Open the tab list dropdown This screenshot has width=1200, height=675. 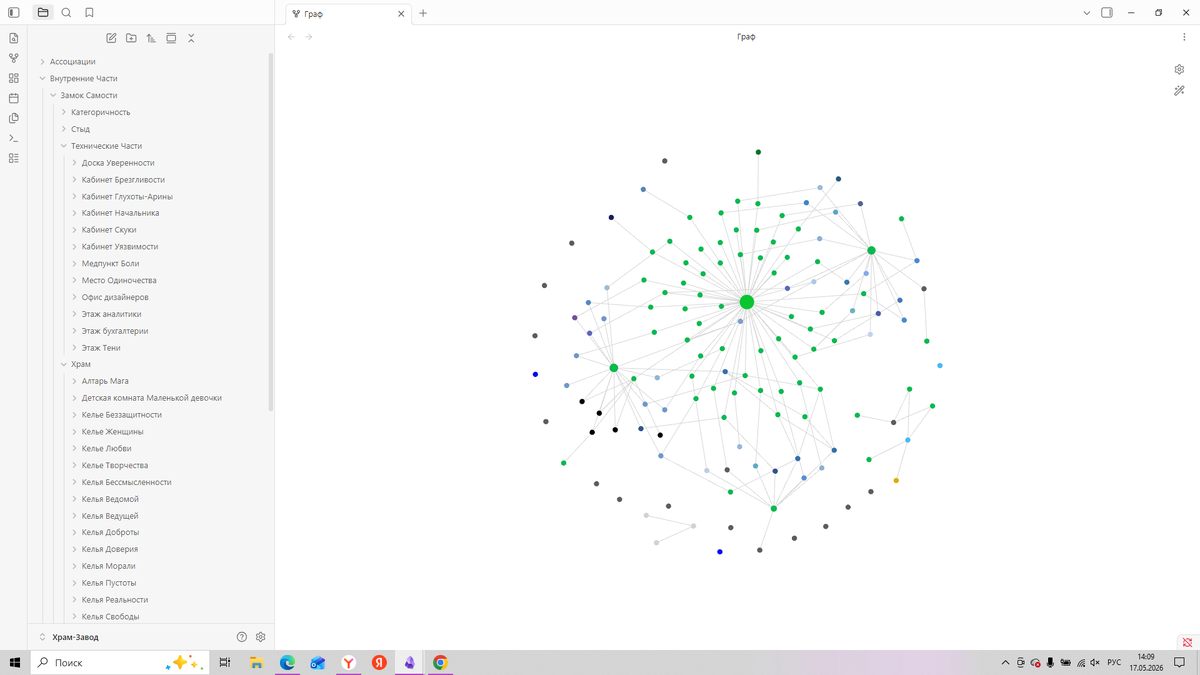tap(1087, 13)
